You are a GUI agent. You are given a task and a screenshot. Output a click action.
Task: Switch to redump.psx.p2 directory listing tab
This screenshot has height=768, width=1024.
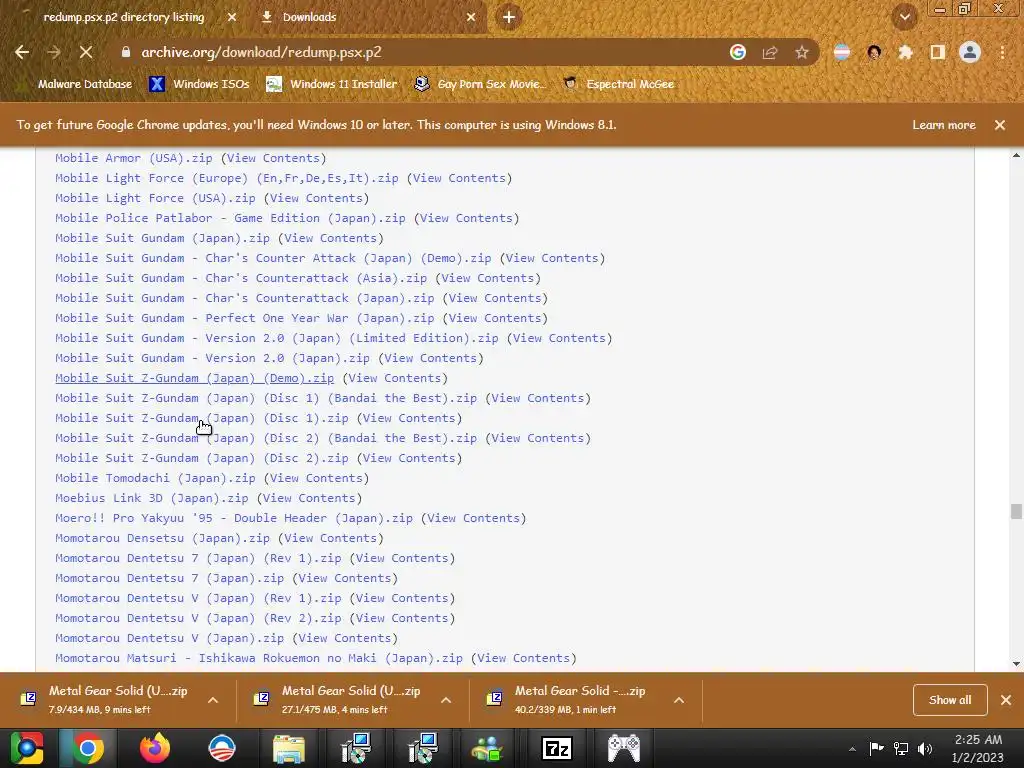[x=124, y=17]
